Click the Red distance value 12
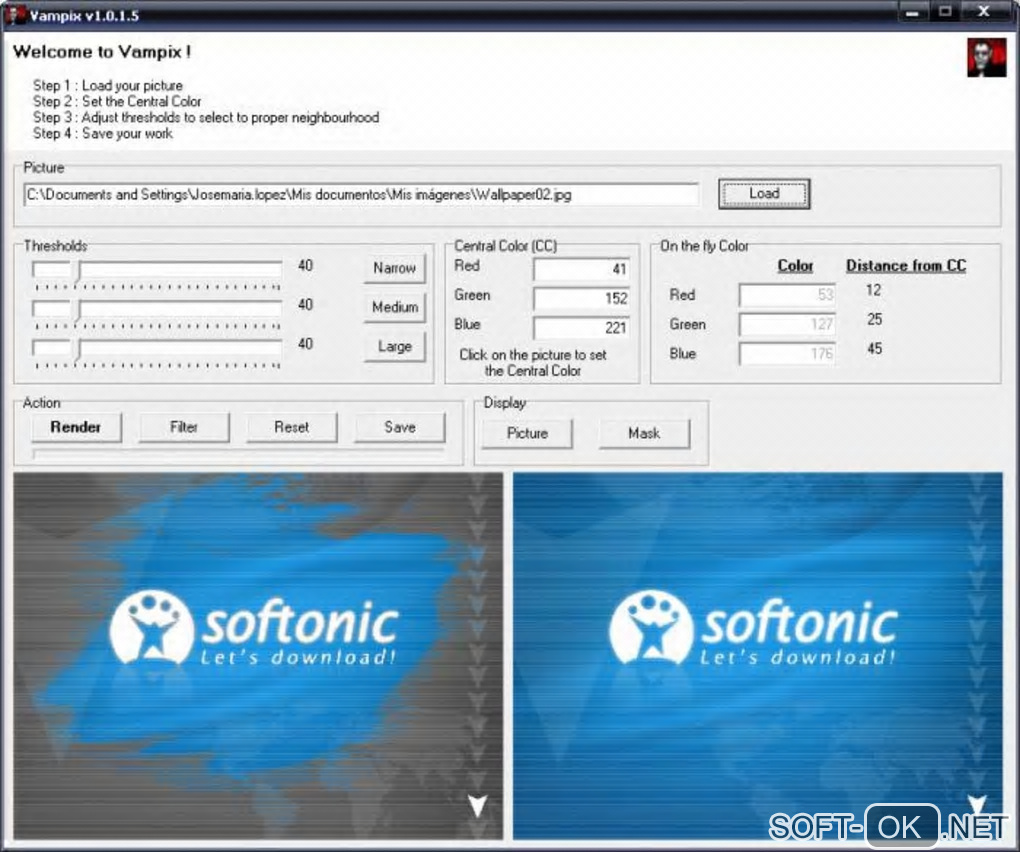Viewport: 1020px width, 852px height. (873, 290)
